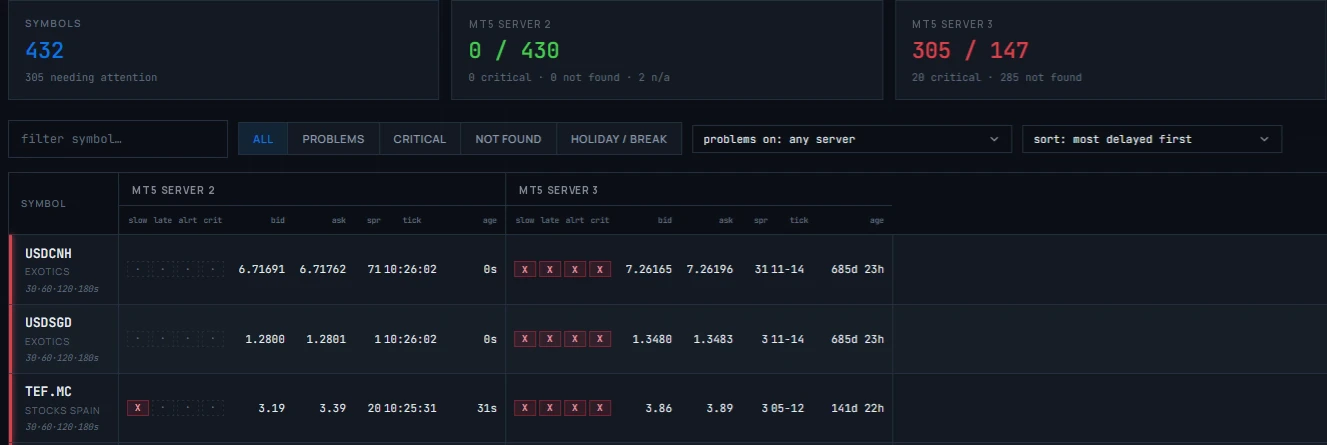Click the TEF.MC Server 3 crit X indicator
The image size is (1327, 445).
pos(599,408)
